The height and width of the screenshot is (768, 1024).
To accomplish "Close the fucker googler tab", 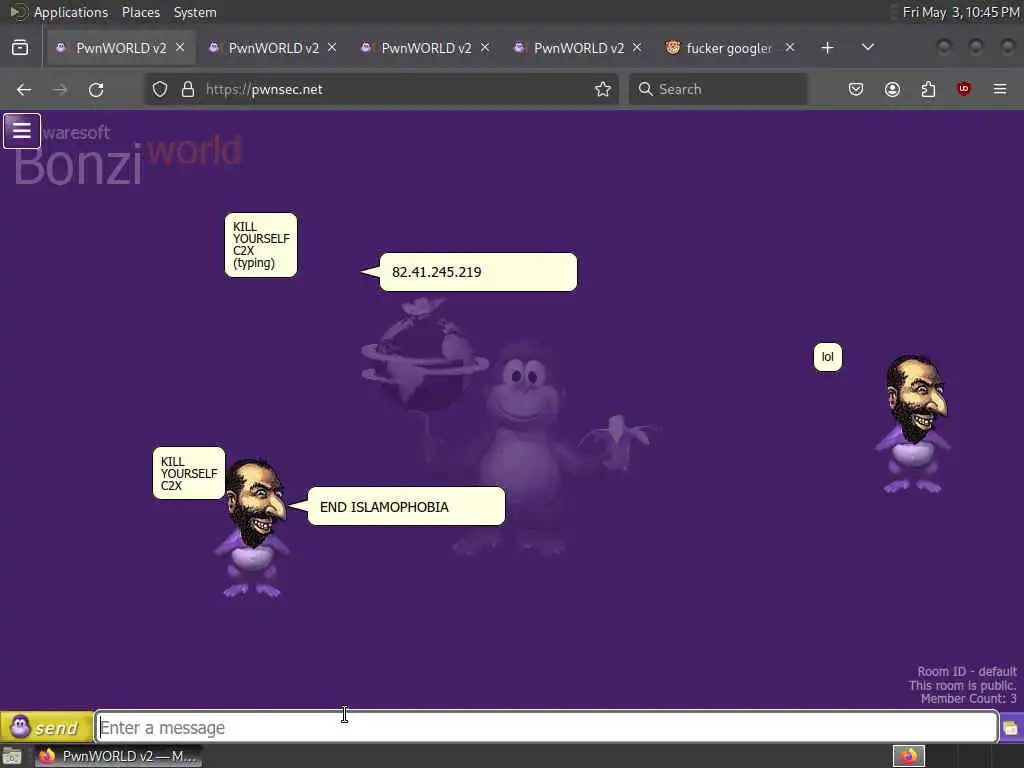I will pos(790,48).
